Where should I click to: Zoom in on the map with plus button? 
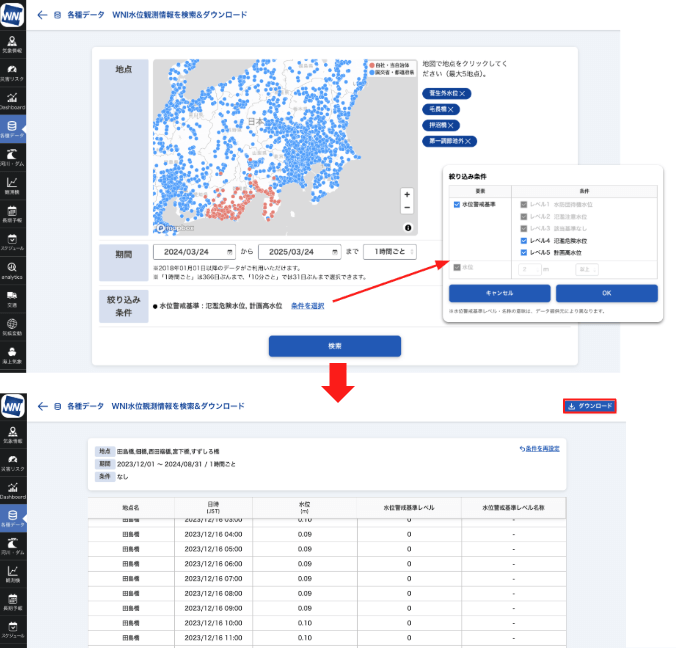(x=406, y=194)
